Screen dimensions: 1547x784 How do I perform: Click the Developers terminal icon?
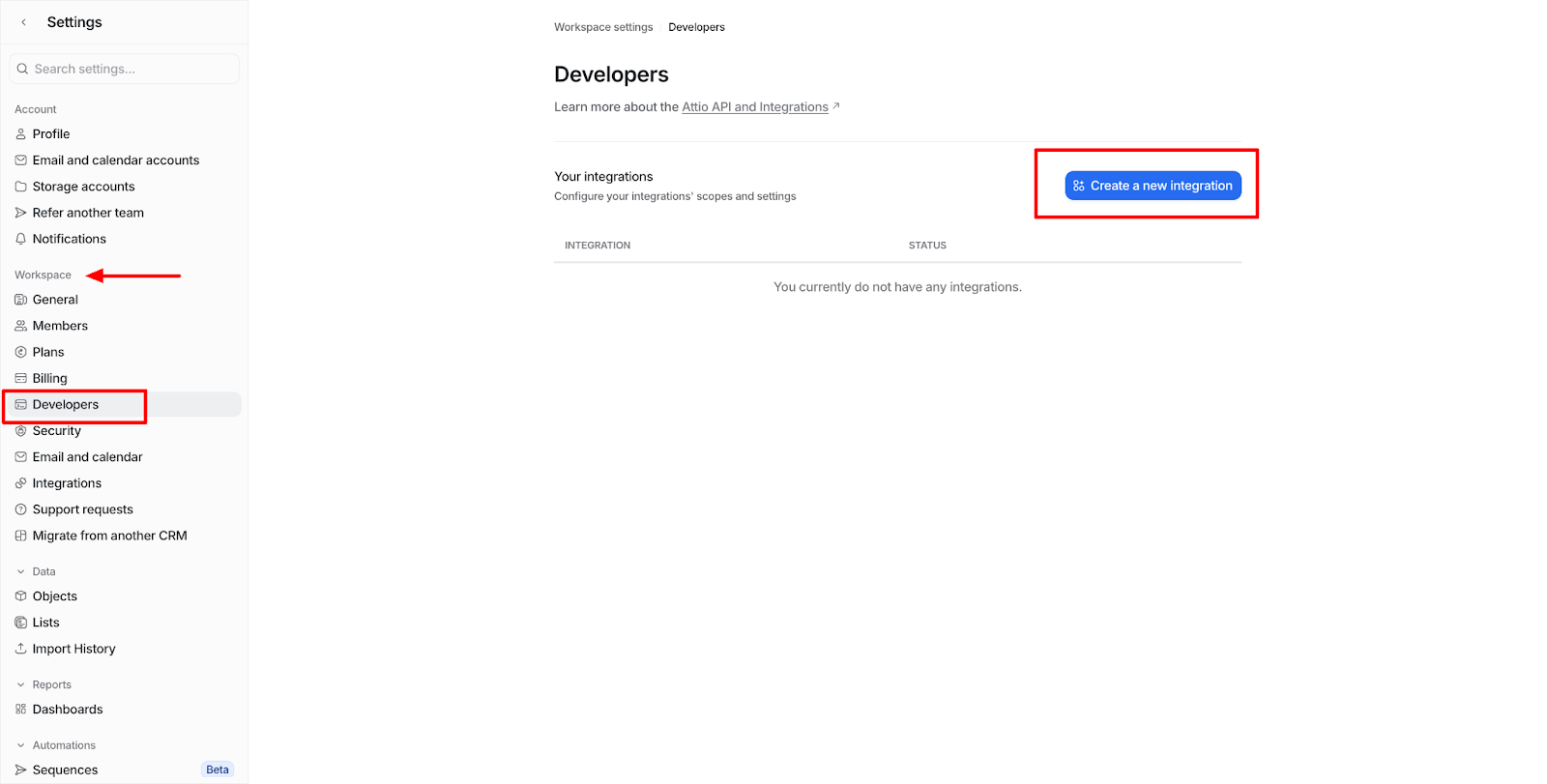20,404
